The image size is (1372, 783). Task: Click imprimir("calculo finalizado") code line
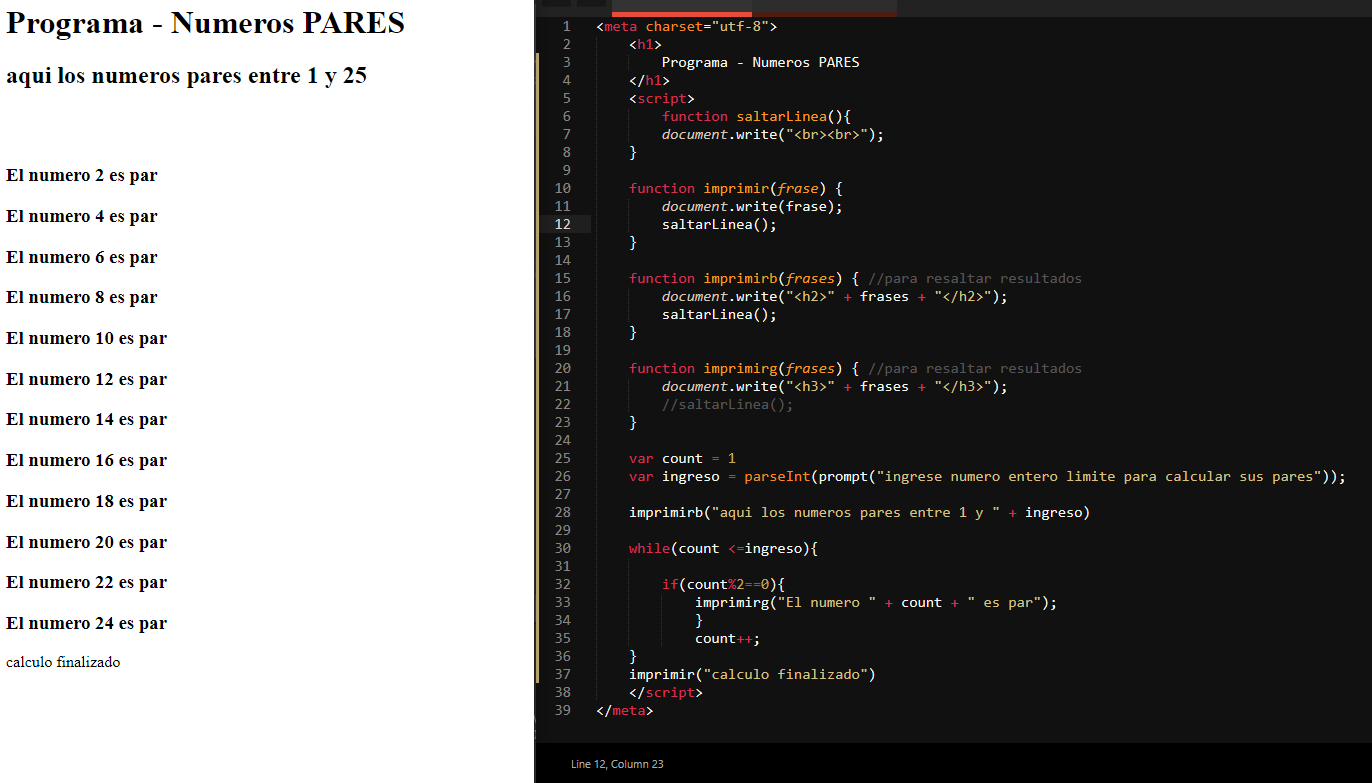click(x=752, y=674)
